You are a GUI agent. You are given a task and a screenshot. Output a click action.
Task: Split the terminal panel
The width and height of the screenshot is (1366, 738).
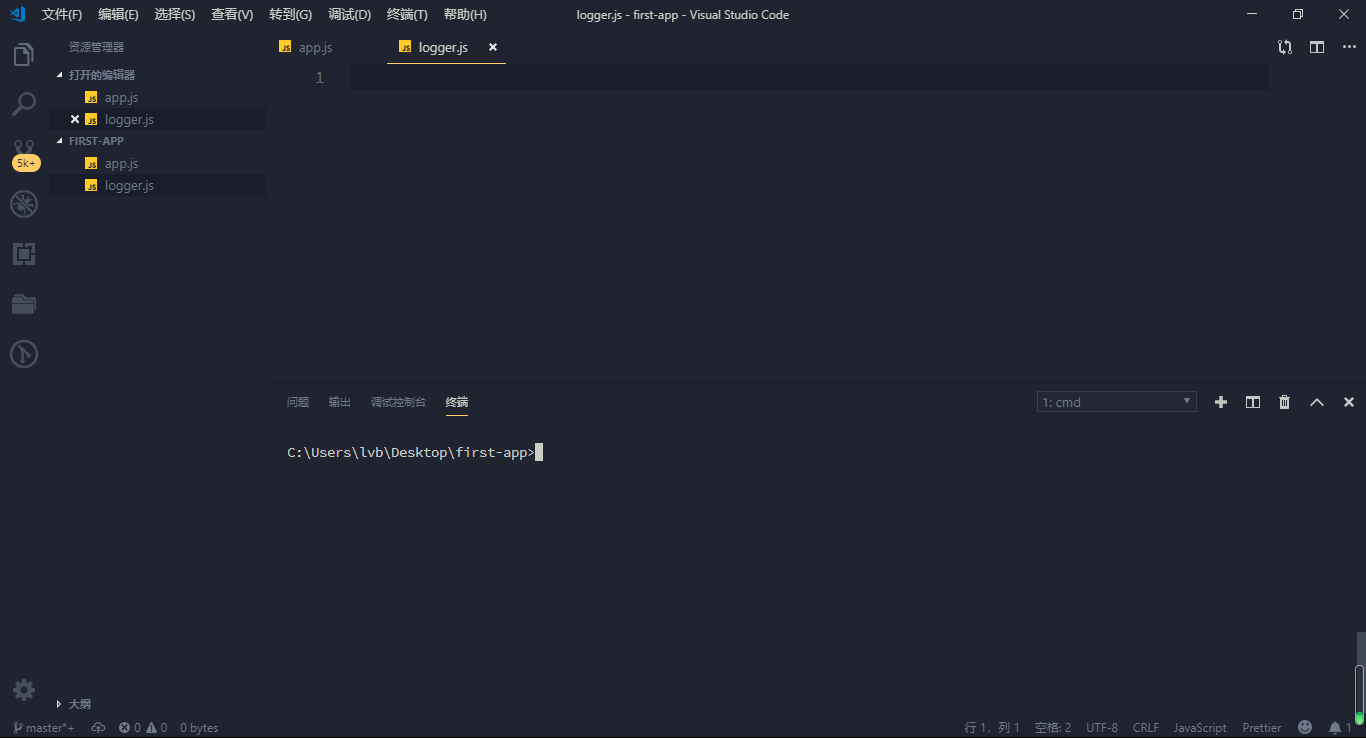point(1253,402)
